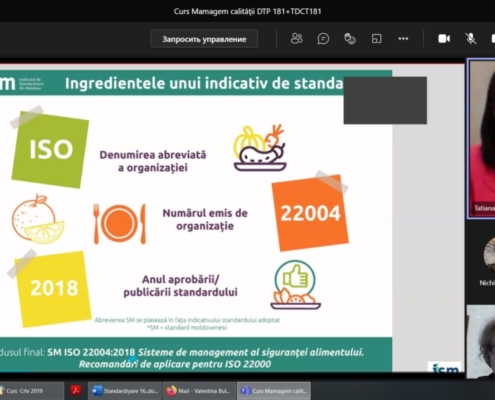Click the orange 22004 note on slide
Image resolution: width=495 pixels, height=400 pixels.
tap(310, 213)
